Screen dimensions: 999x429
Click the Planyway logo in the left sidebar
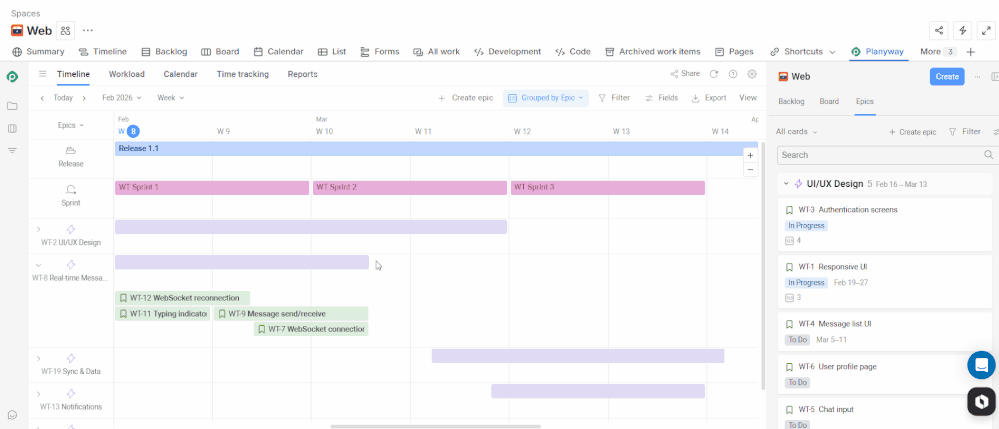(x=12, y=76)
